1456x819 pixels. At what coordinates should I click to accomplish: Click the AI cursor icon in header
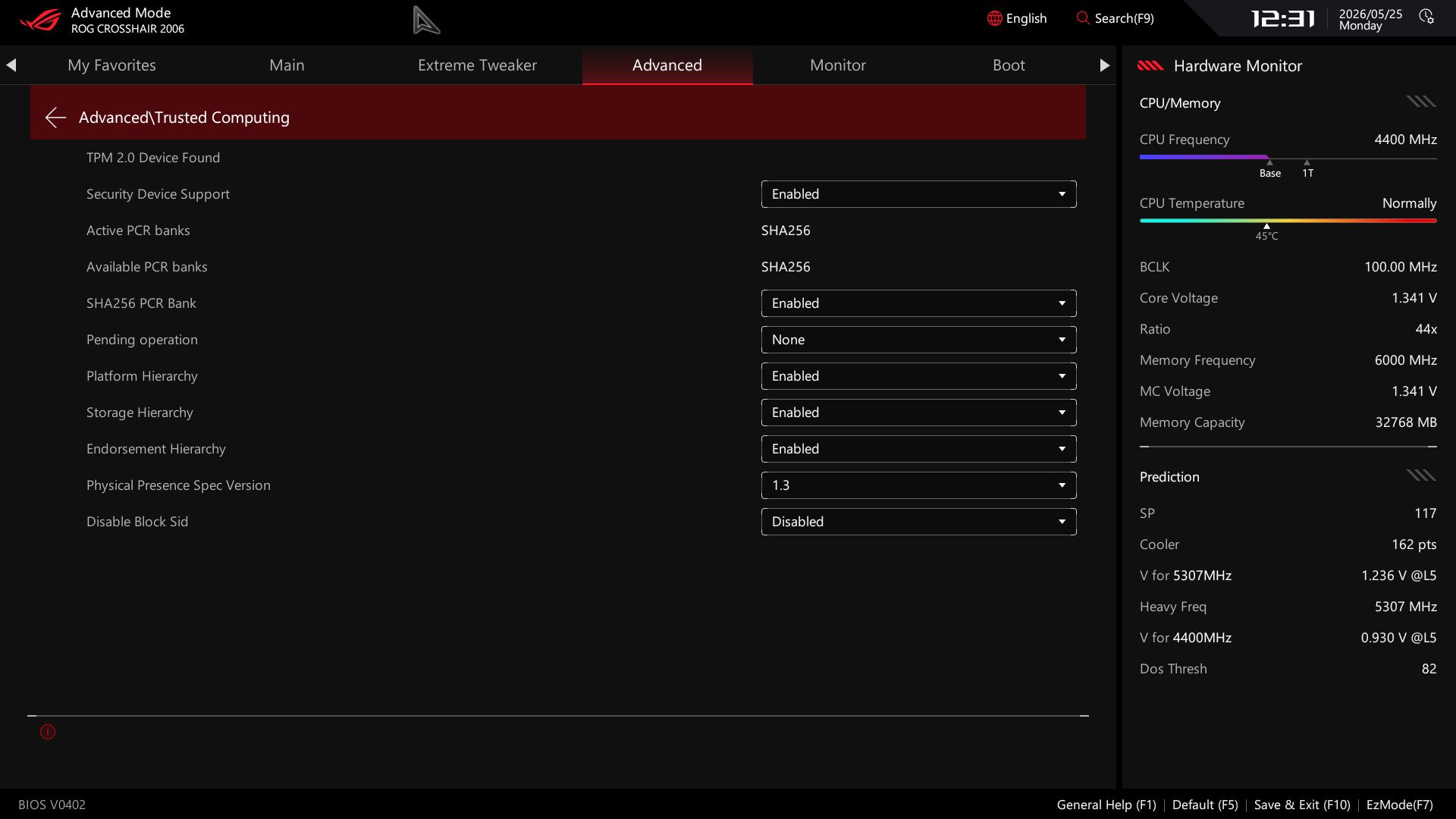click(x=426, y=20)
